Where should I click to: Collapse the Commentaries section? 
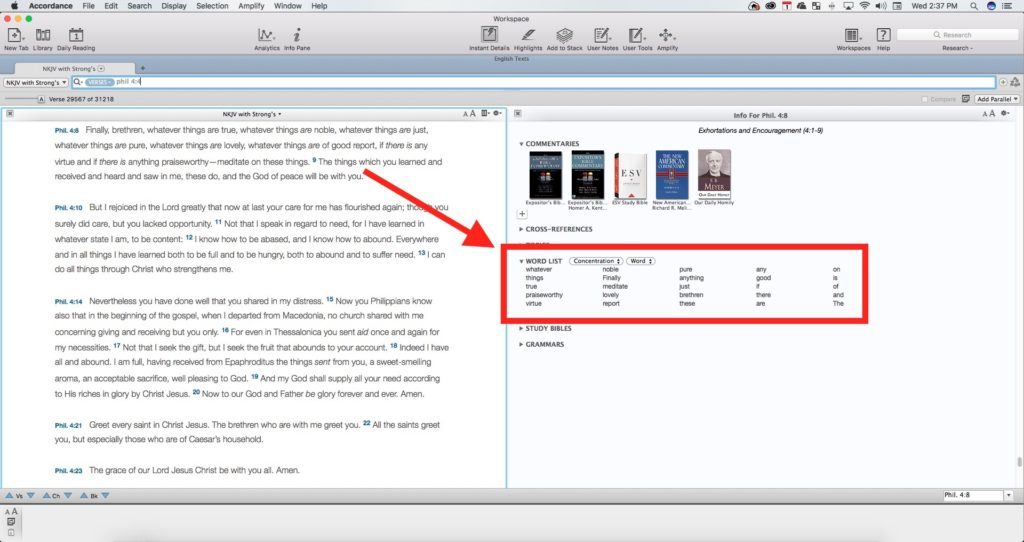(x=521, y=144)
